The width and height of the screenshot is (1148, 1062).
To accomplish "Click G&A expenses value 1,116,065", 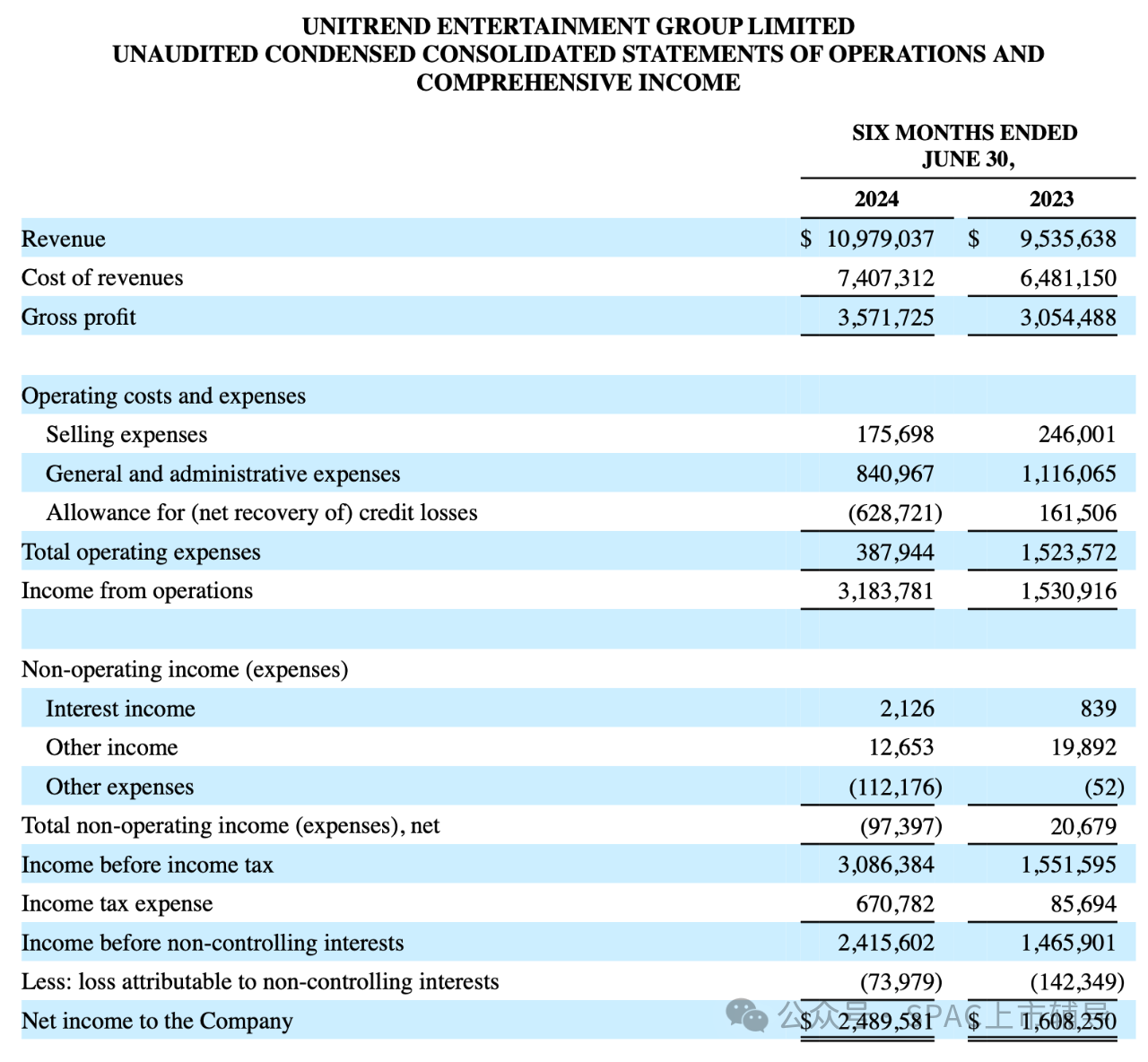I will pyautogui.click(x=1069, y=474).
